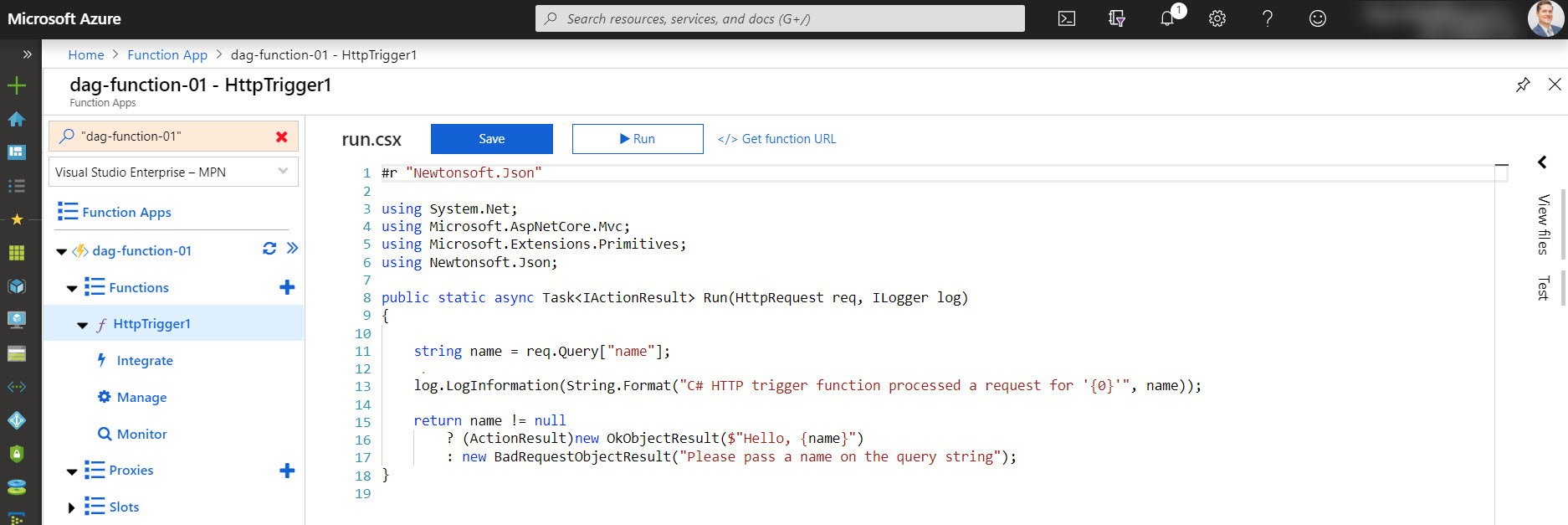Viewport: 1568px width, 525px height.
Task: Open Manage for HttpTrigger1
Action: pos(141,397)
